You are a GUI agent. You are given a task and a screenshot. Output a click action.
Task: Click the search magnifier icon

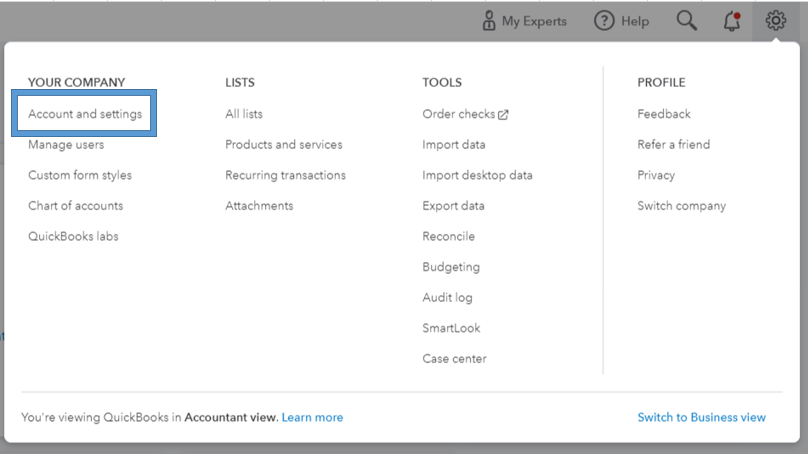[x=686, y=21]
